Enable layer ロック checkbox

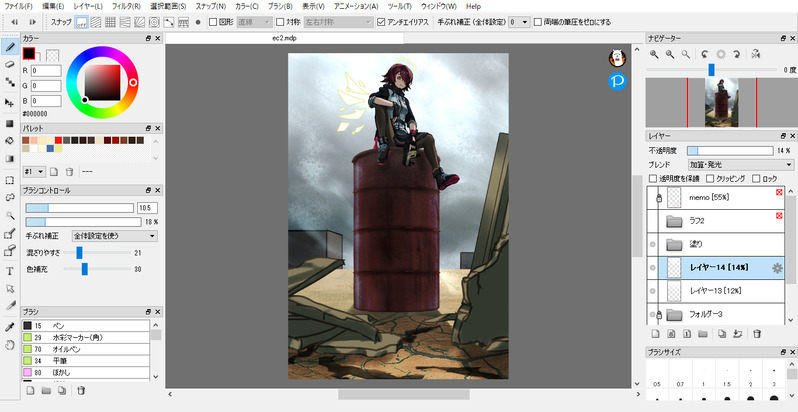pyautogui.click(x=756, y=179)
